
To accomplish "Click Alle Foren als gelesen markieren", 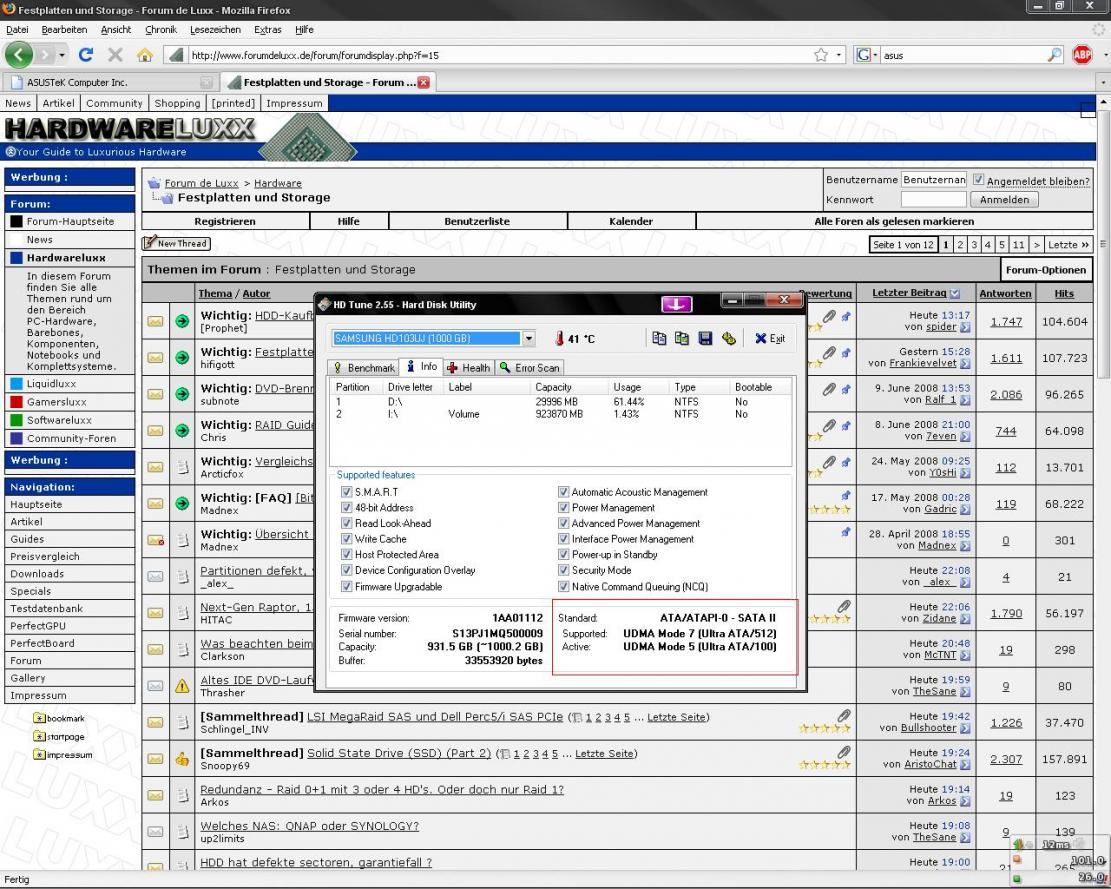I will pos(894,221).
